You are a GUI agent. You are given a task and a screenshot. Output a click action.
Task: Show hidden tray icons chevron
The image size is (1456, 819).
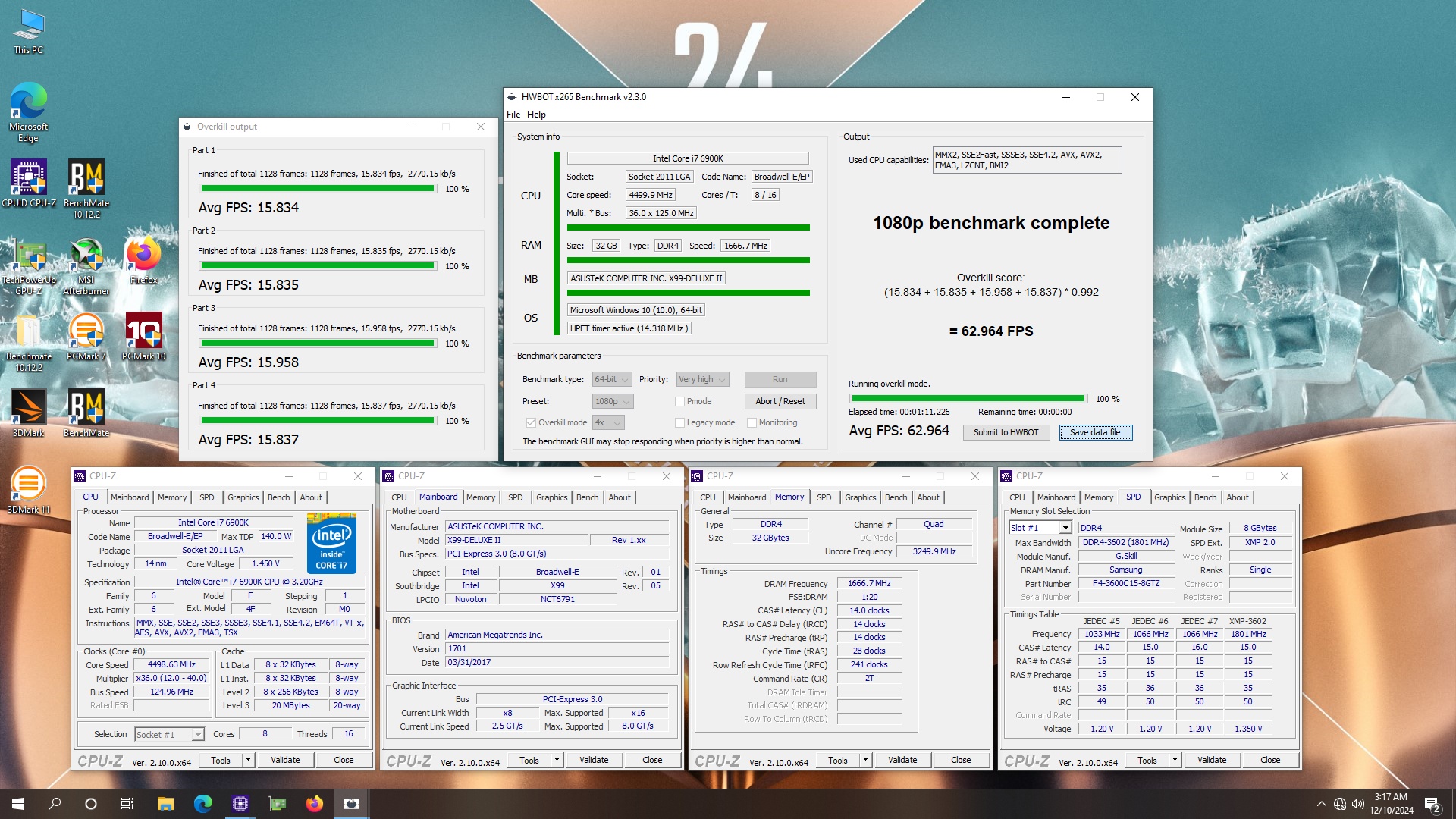(1322, 804)
